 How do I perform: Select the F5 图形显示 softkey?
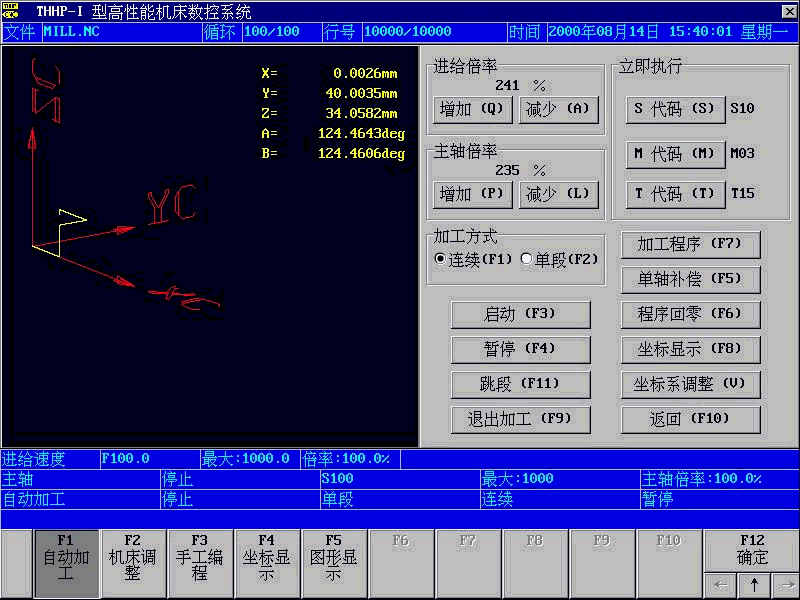pos(334,563)
